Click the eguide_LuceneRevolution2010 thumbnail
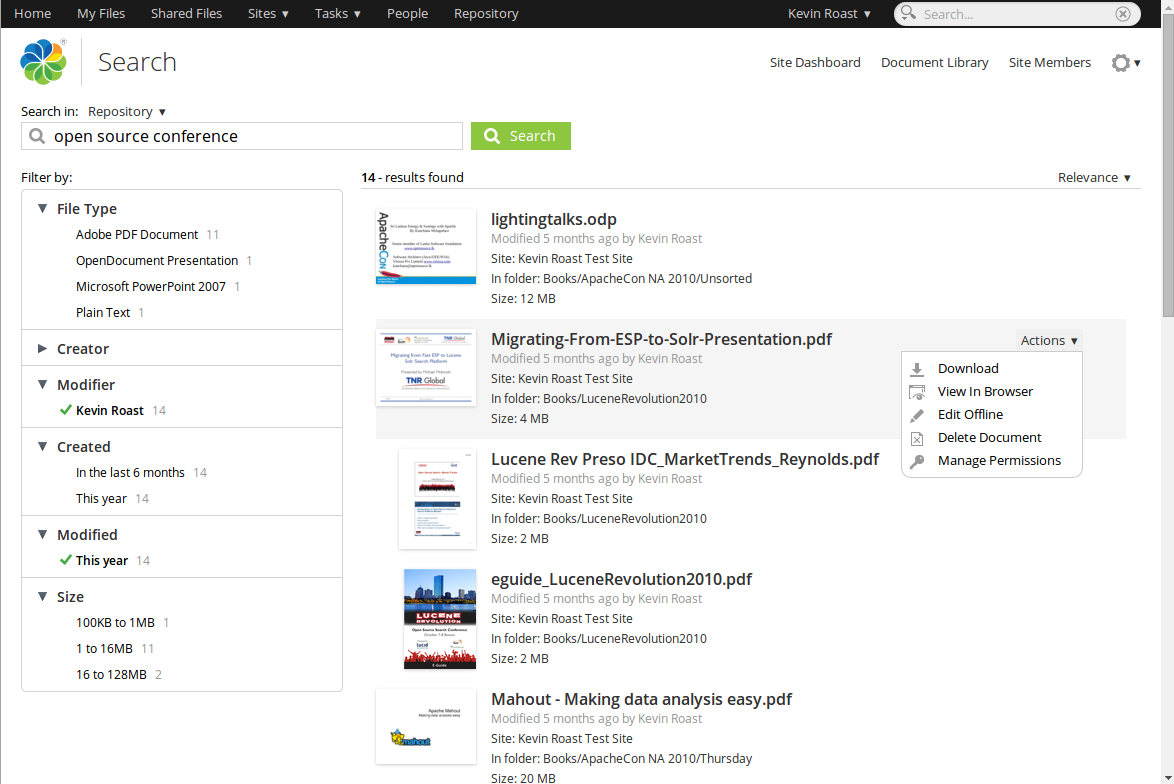1174x784 pixels. (440, 619)
